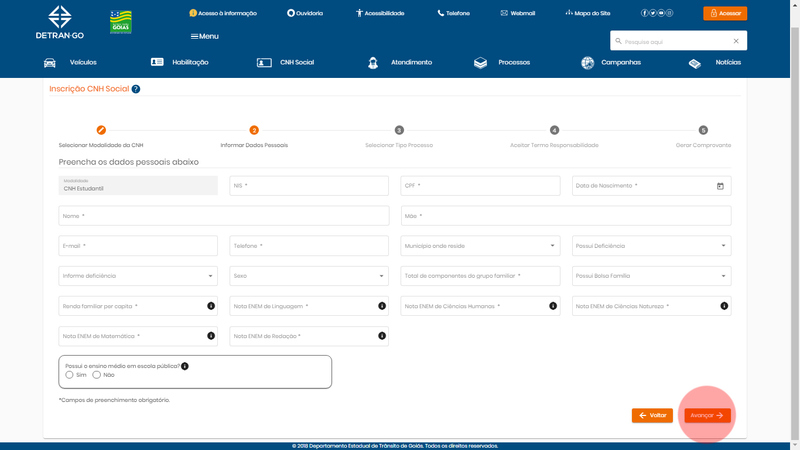This screenshot has height=450, width=800.
Task: Click the Avançar button
Action: click(x=707, y=415)
